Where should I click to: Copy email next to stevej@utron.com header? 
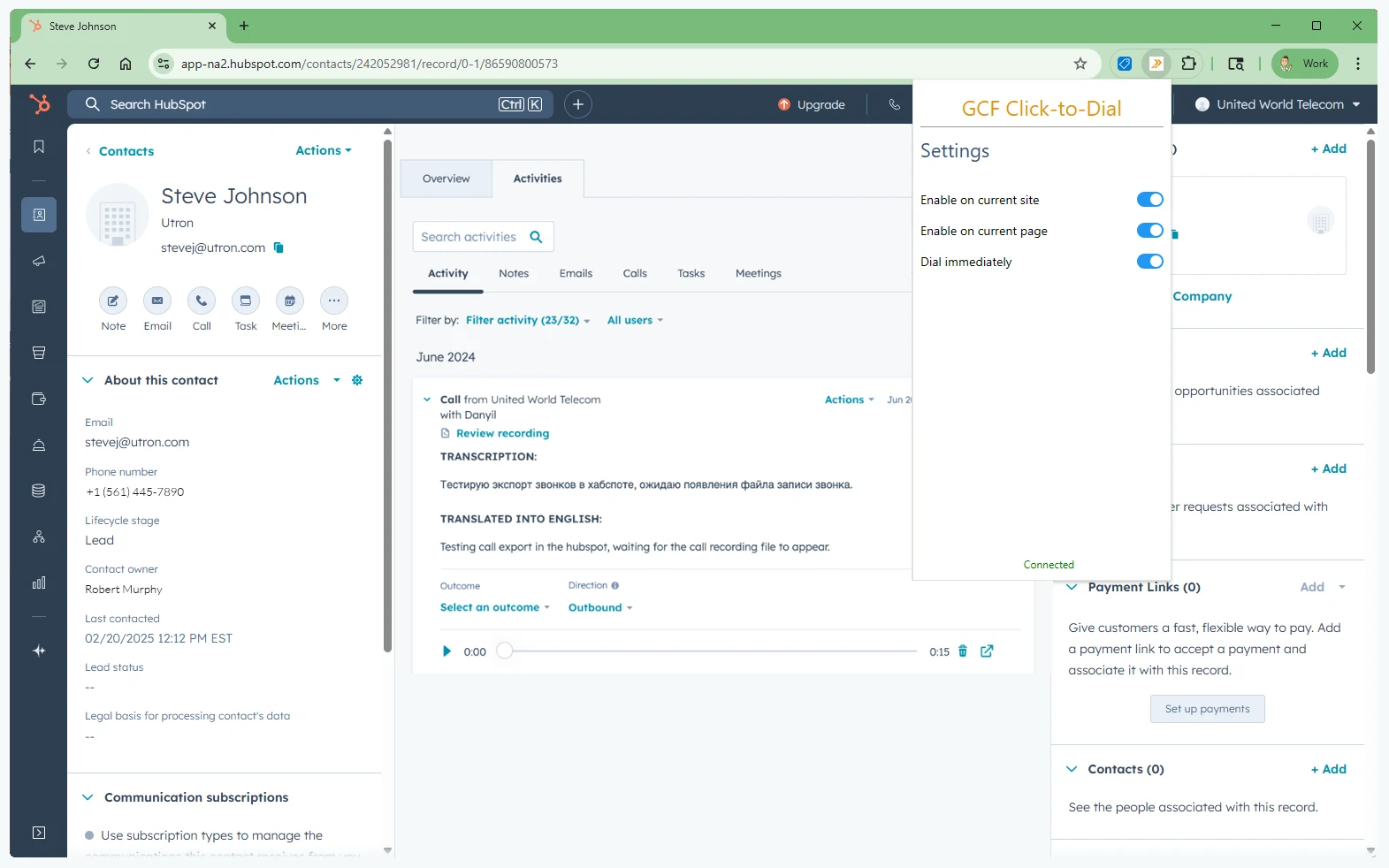(279, 247)
